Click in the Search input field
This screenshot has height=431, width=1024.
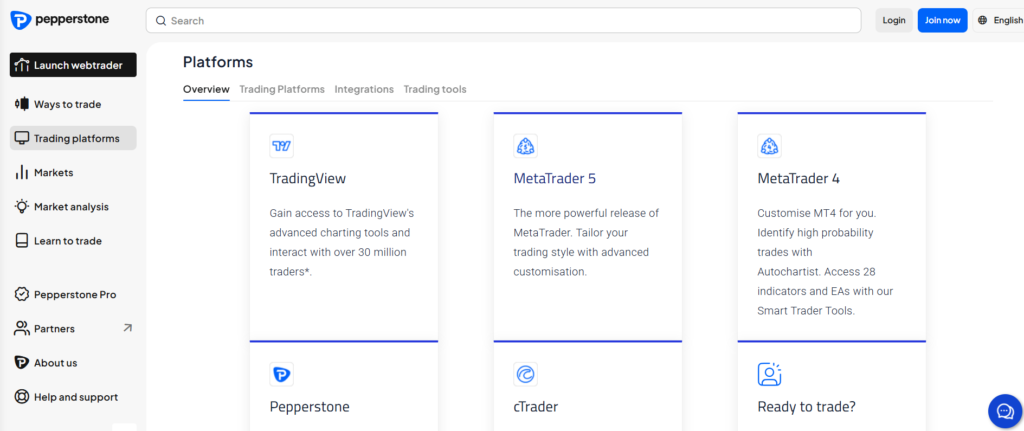pyautogui.click(x=504, y=20)
